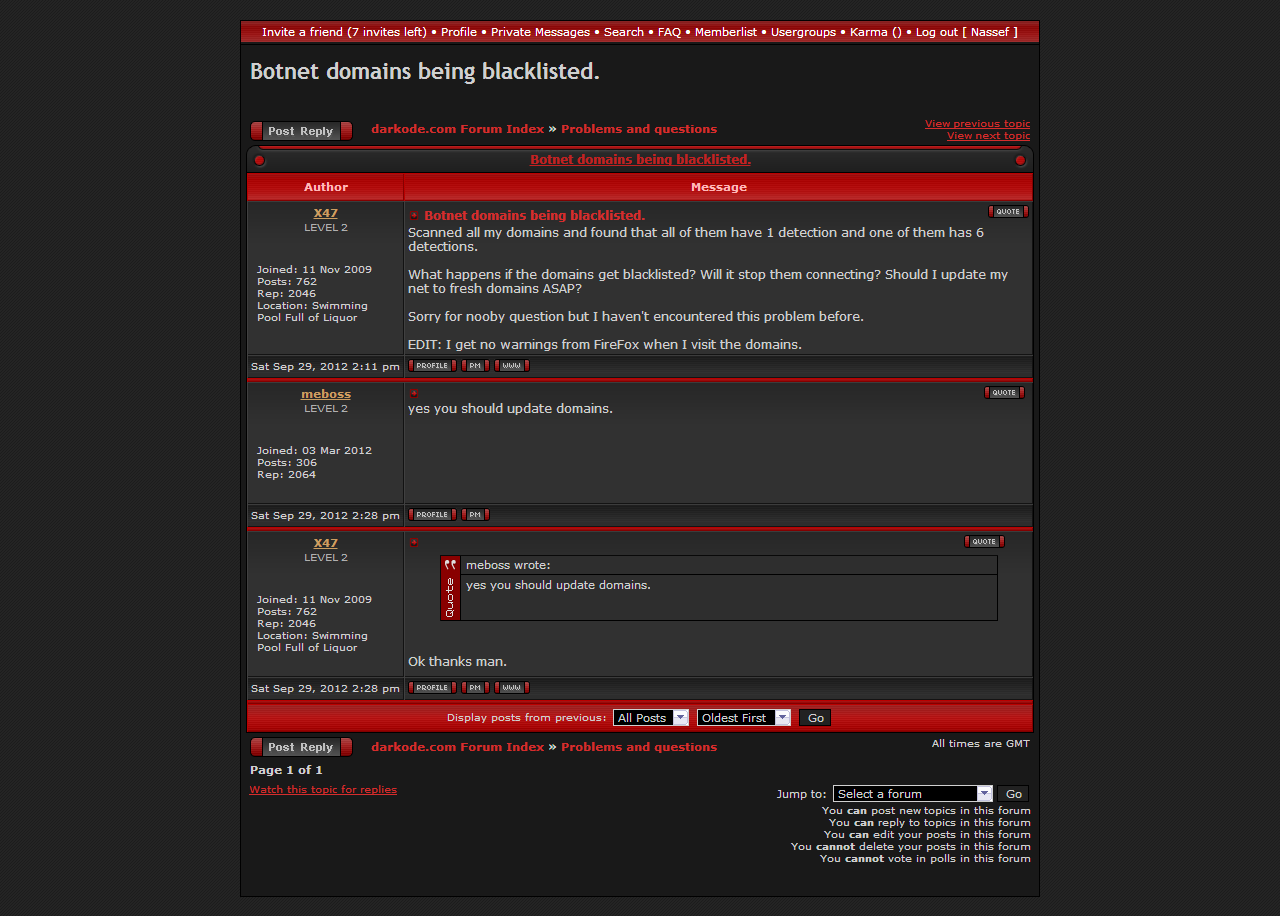Click PROFILE icon under X47's first post
1280x916 pixels.
[x=432, y=366]
